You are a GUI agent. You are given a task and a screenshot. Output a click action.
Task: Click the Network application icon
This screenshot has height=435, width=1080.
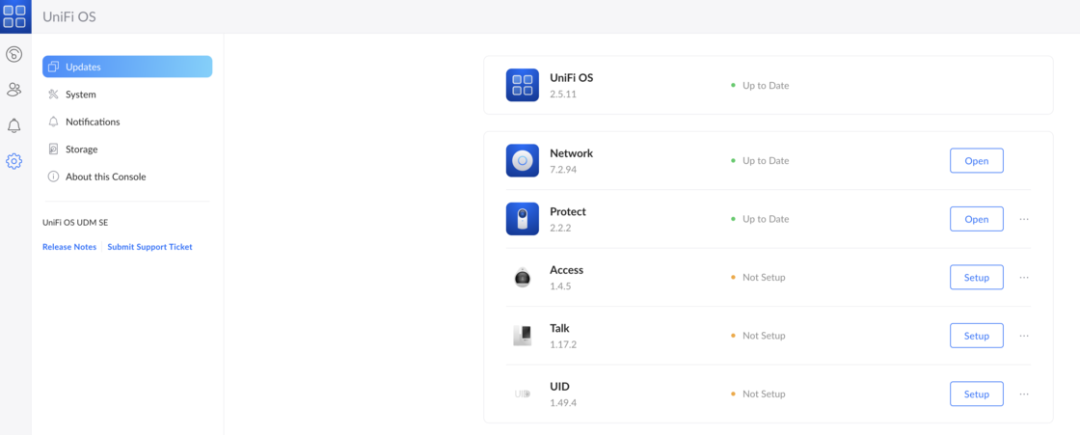pyautogui.click(x=522, y=160)
